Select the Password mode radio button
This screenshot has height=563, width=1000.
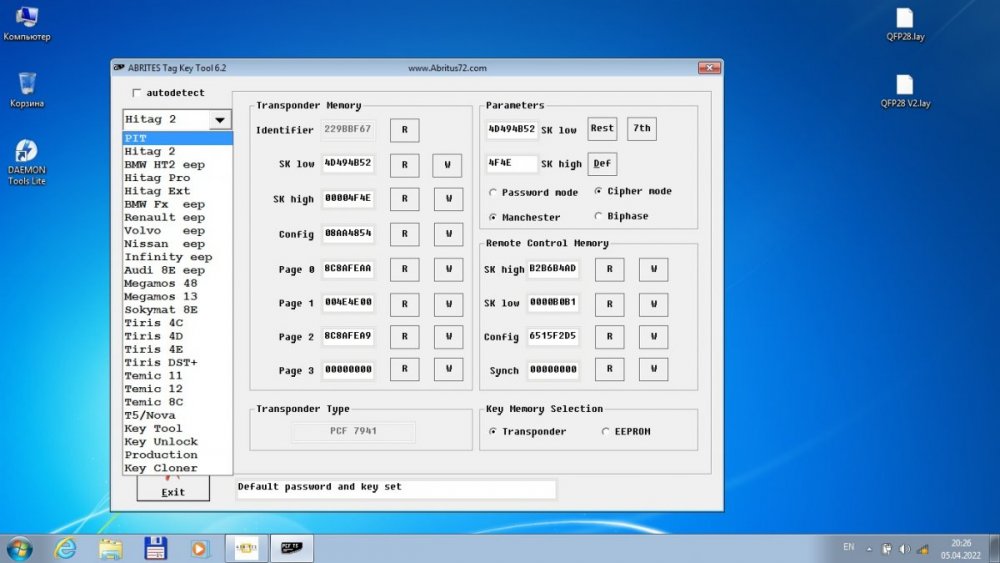click(x=494, y=192)
